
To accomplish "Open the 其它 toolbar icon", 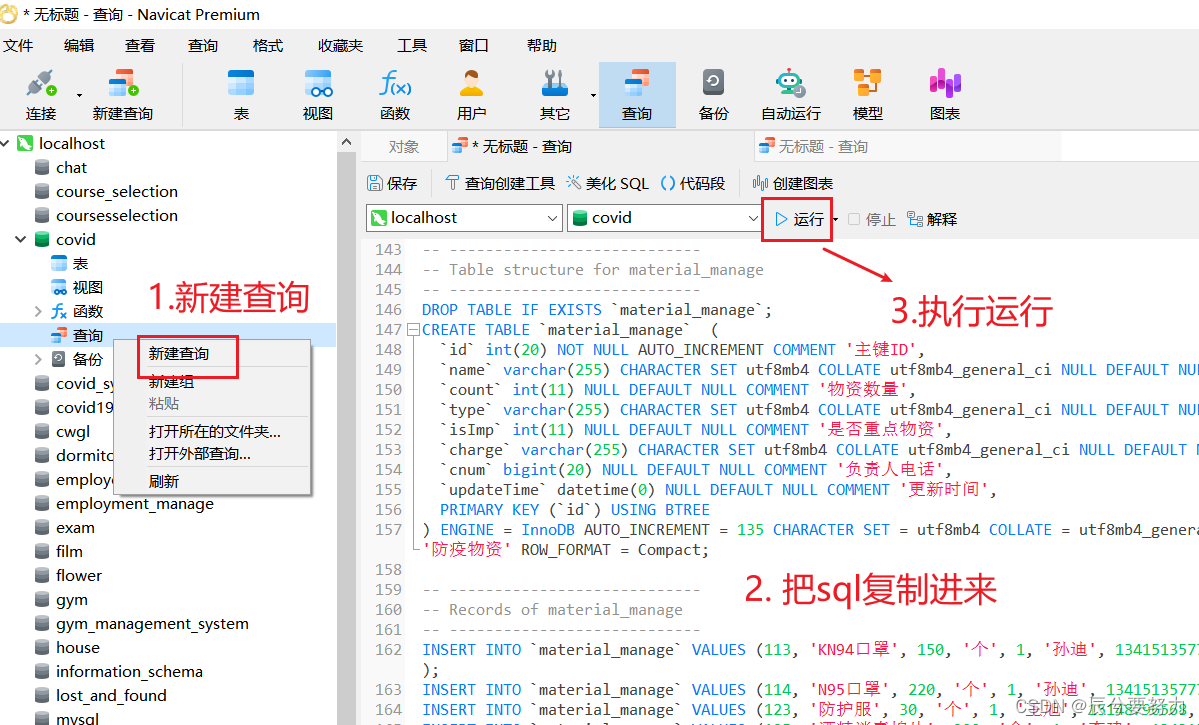I will 554,95.
